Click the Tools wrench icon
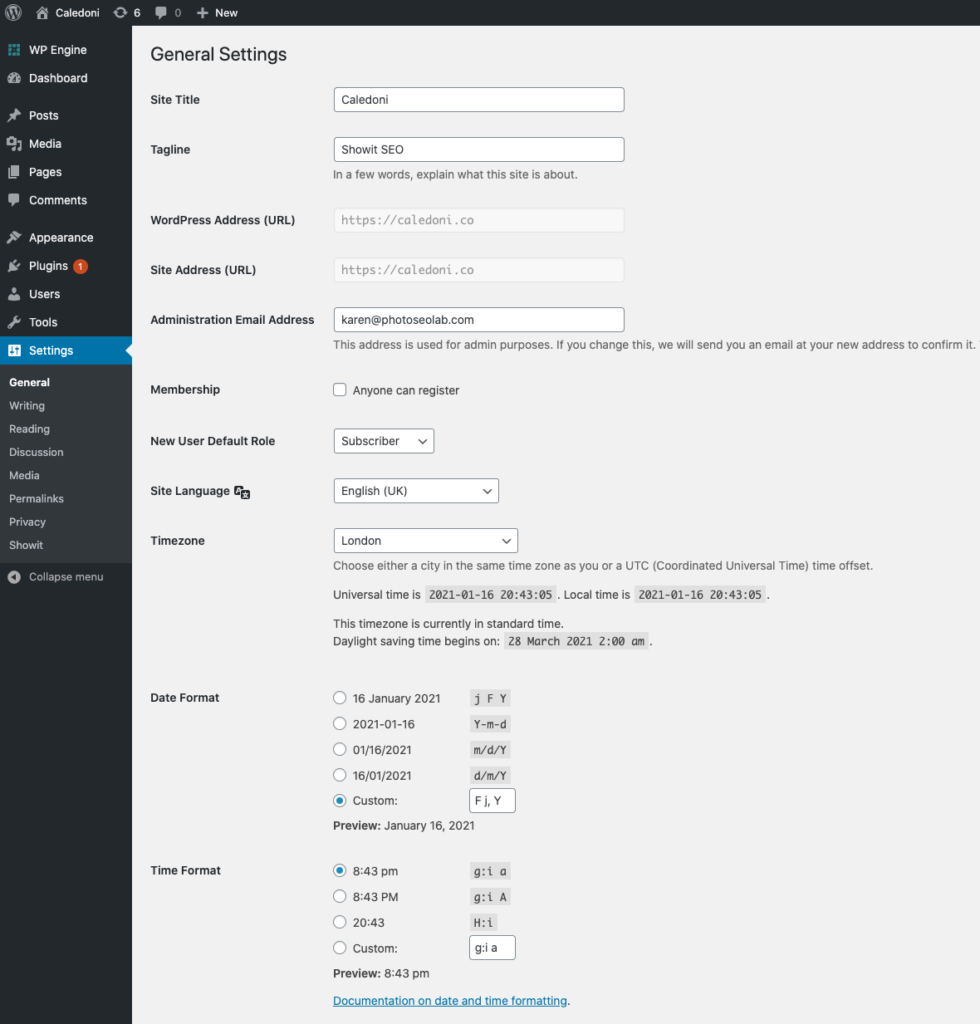The image size is (980, 1024). click(14, 322)
